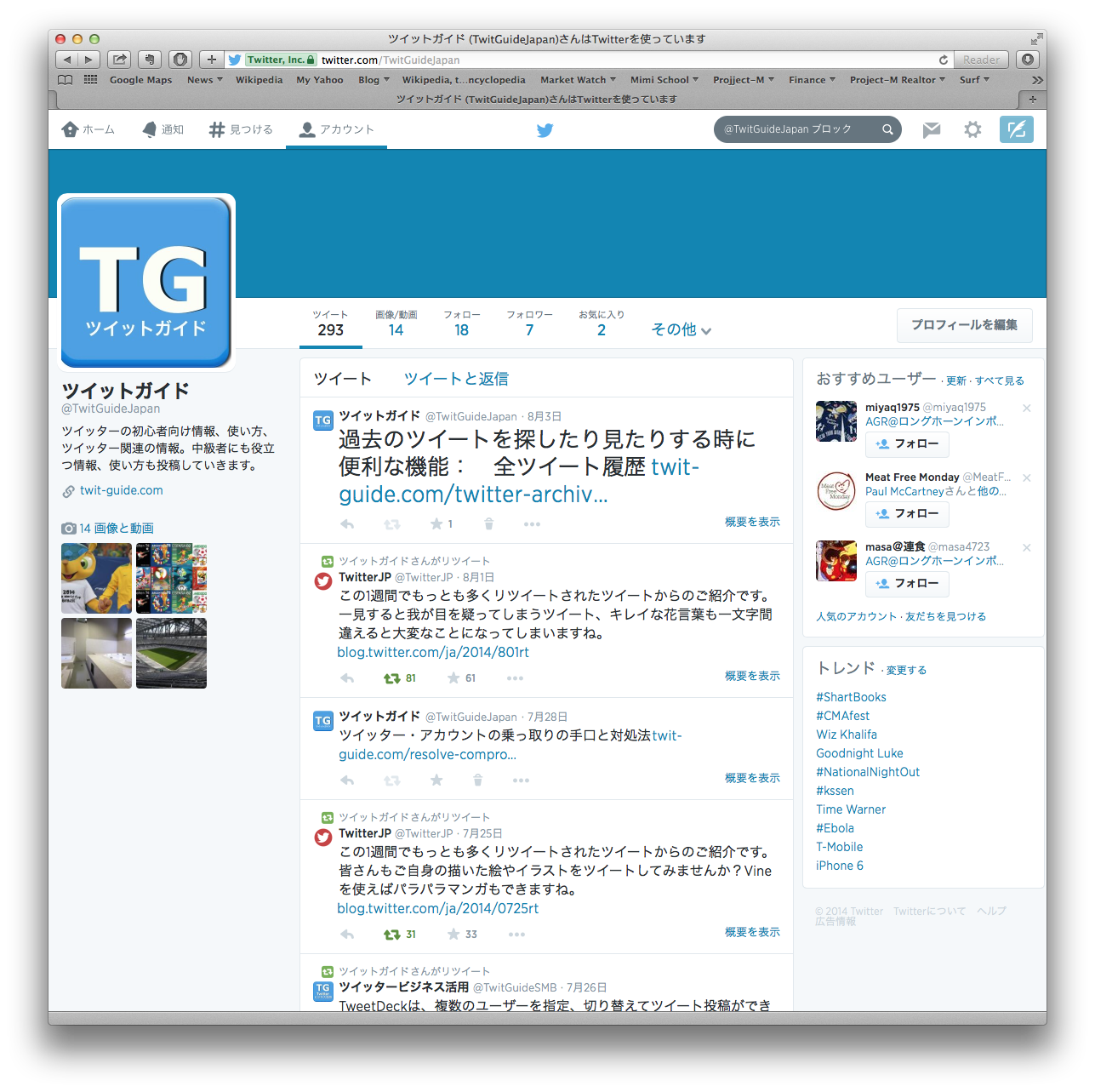Open twit-guide.com profile link
Image resolution: width=1095 pixels, height=1092 pixels.
click(122, 490)
